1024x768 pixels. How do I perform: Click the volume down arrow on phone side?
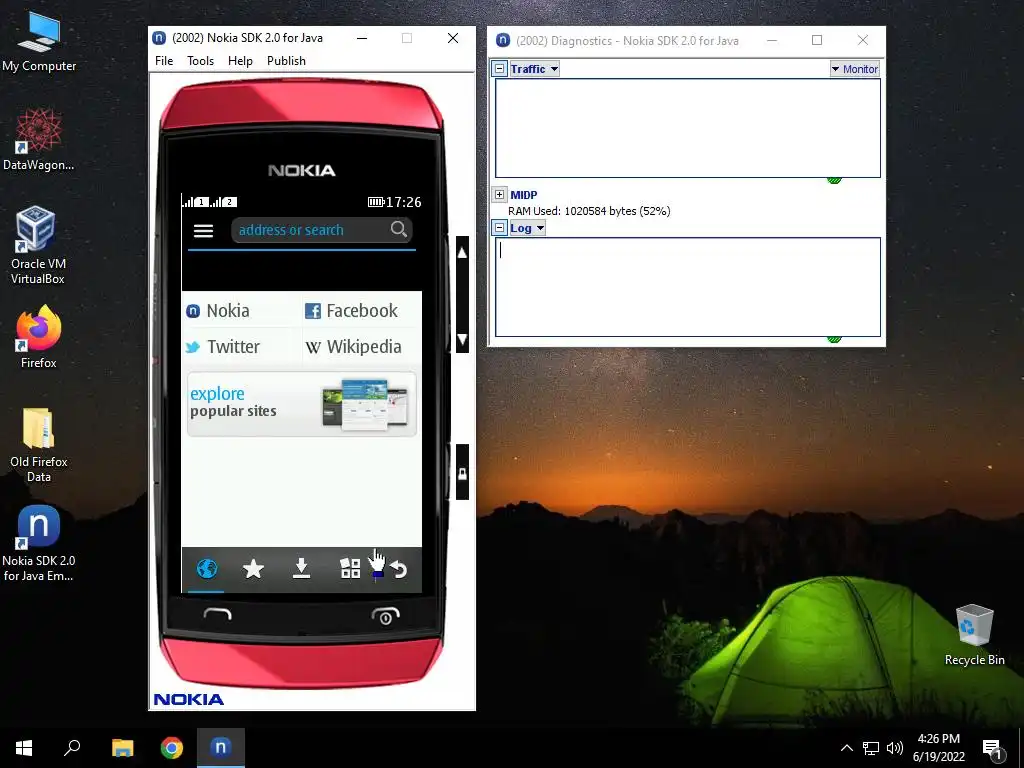[462, 340]
